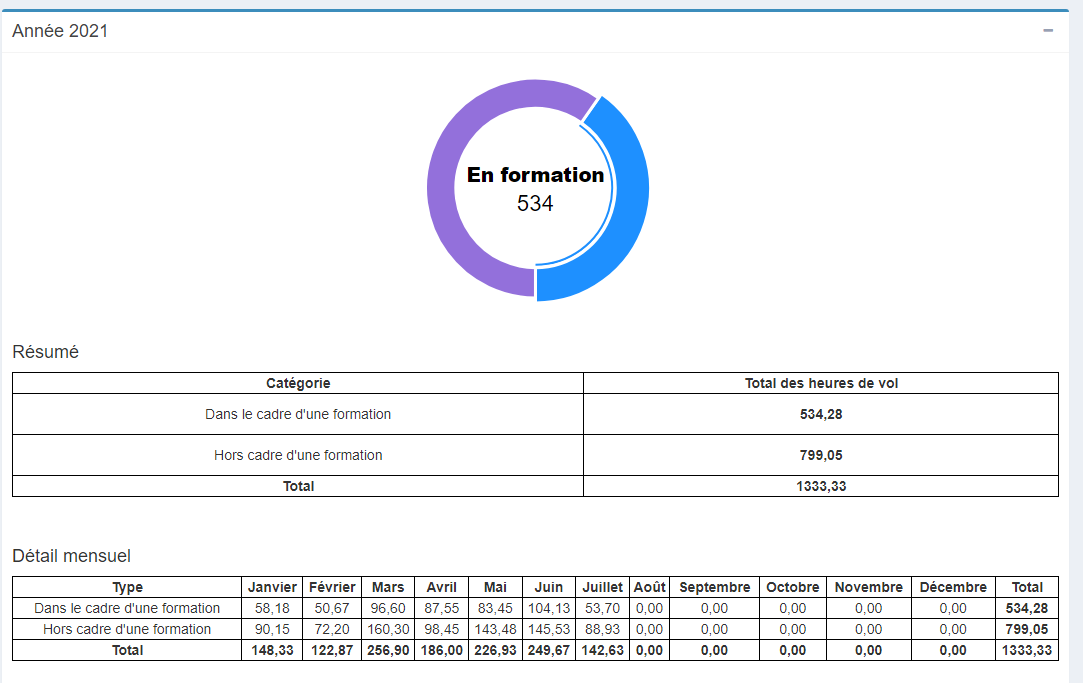Select the Catégorie column header
This screenshot has height=683, width=1083.
[298, 383]
